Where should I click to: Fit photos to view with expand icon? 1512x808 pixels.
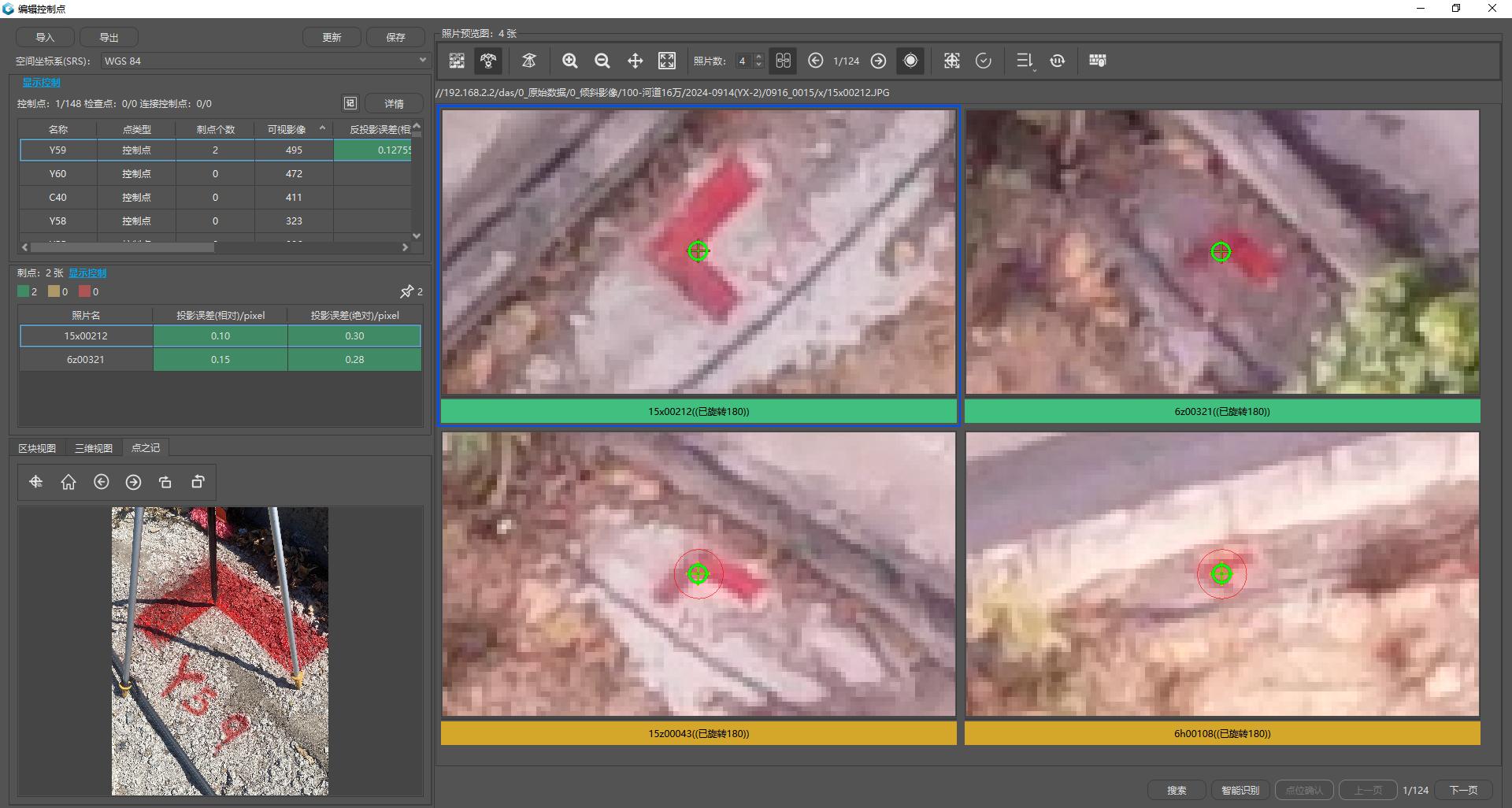point(667,61)
